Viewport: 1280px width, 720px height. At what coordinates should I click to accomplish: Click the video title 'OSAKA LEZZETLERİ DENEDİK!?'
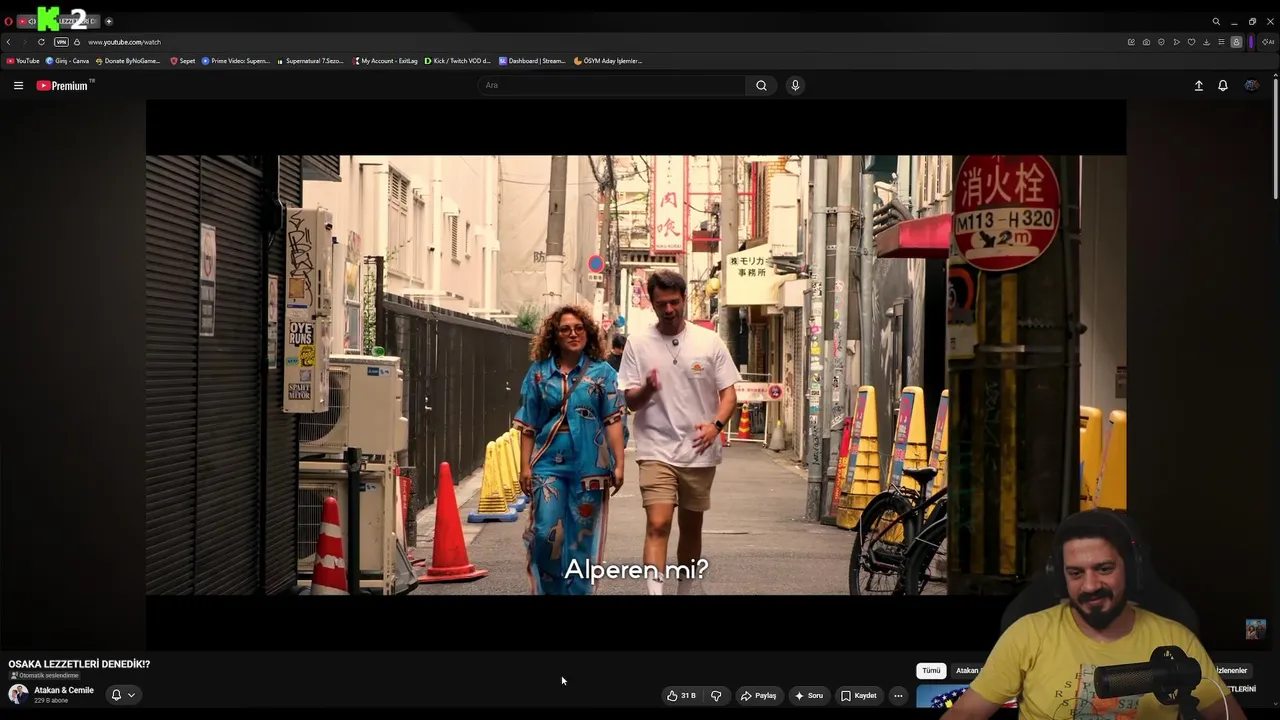pos(79,664)
